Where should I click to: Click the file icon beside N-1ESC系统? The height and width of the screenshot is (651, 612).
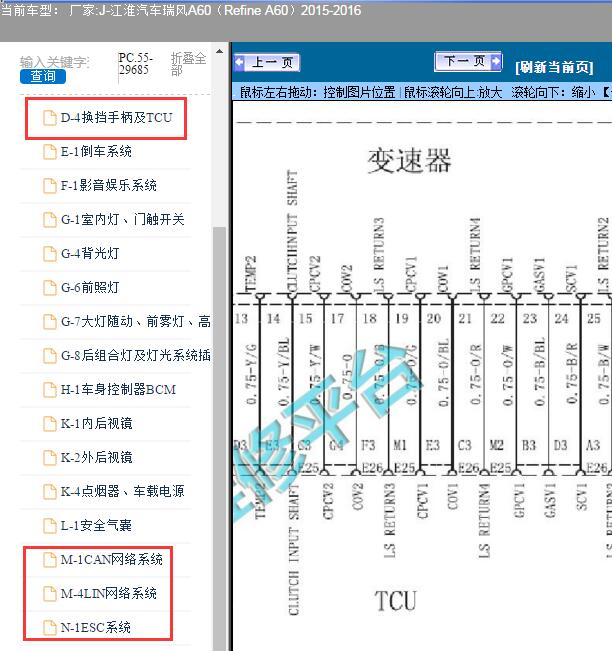click(x=50, y=628)
